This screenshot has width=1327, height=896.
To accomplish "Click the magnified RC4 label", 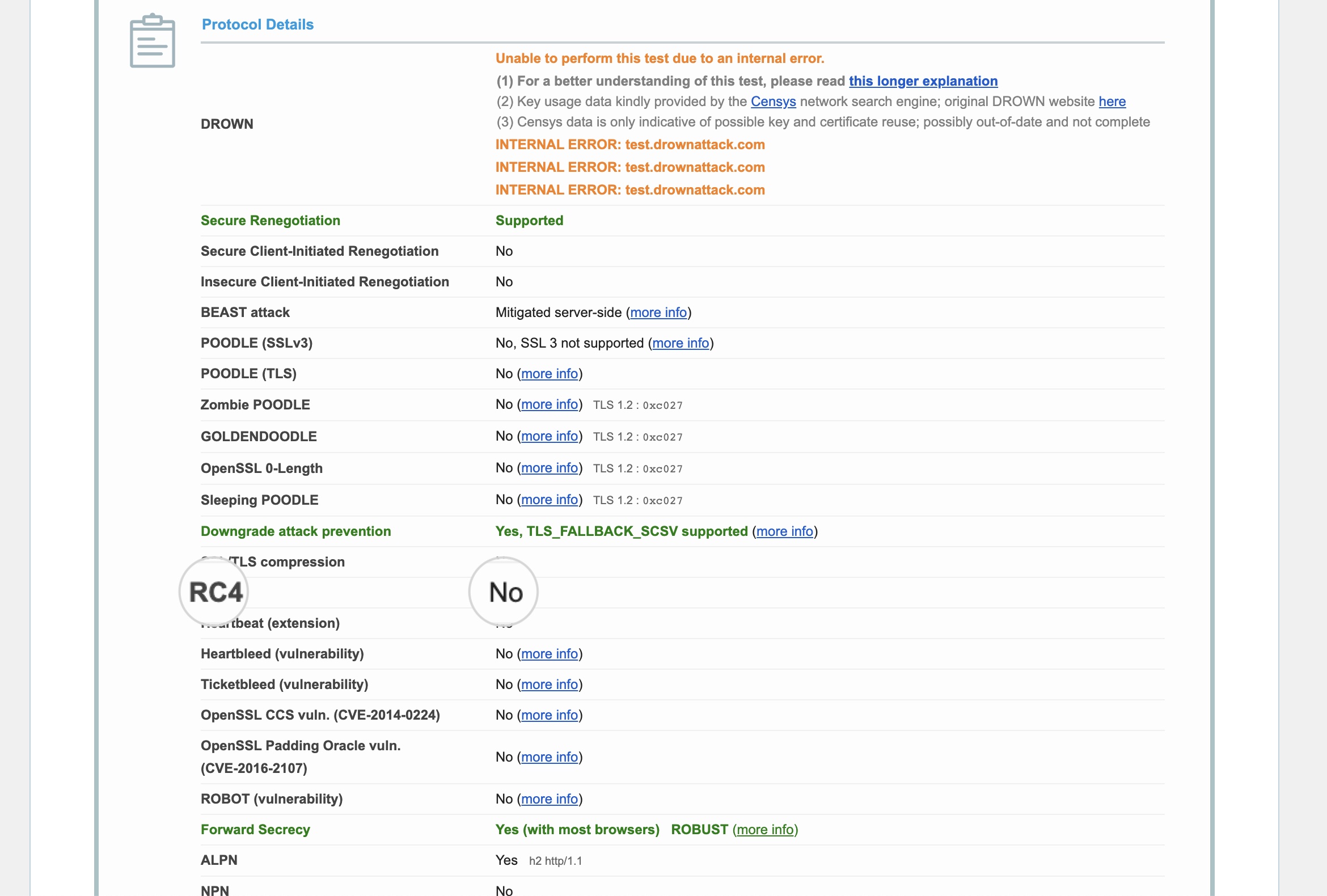I will [x=215, y=592].
